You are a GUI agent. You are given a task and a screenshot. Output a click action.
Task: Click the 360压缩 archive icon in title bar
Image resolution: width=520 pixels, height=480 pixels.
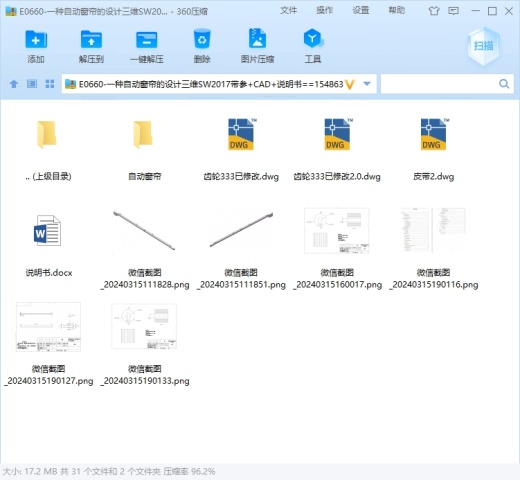[x=11, y=11]
